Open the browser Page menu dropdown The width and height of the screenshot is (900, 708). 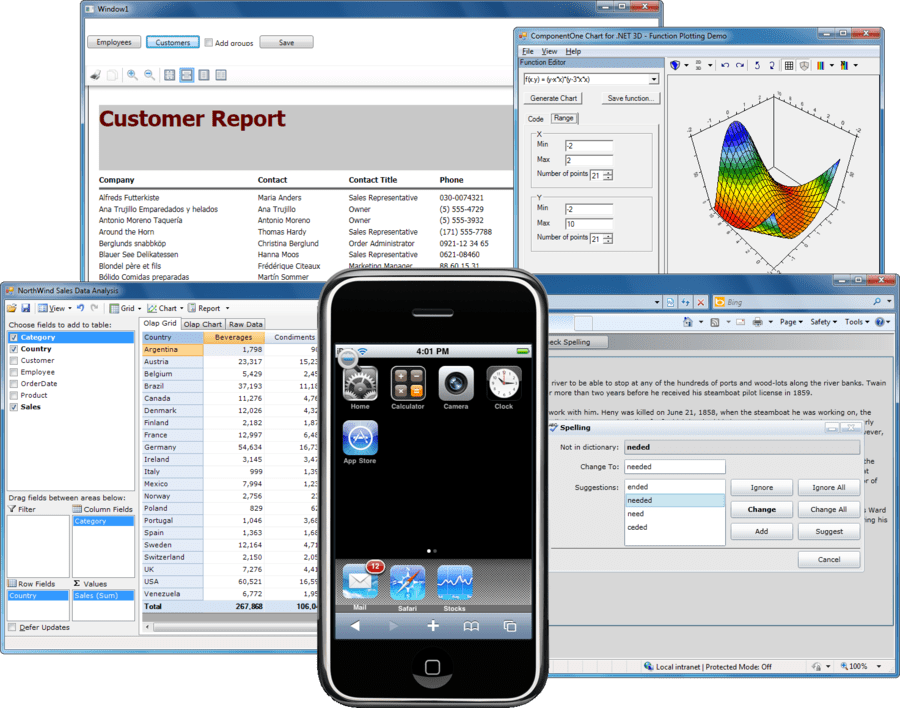pyautogui.click(x=791, y=322)
